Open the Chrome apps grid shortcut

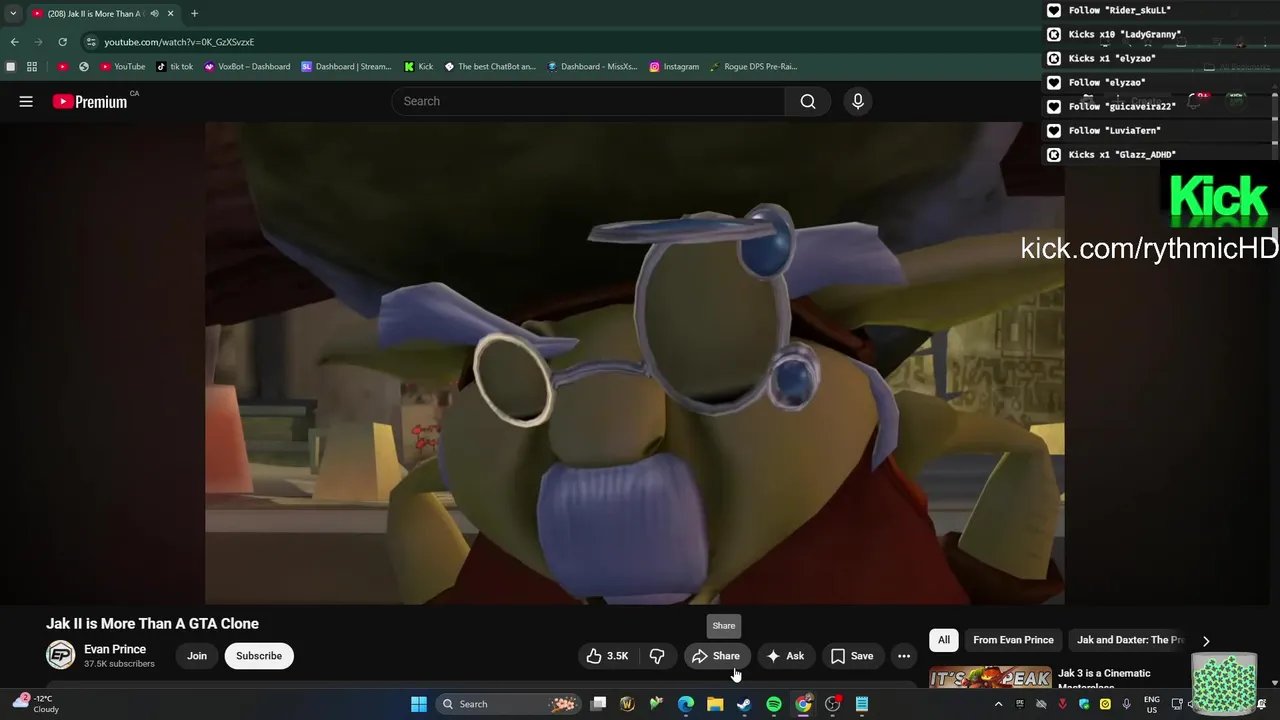[x=32, y=67]
